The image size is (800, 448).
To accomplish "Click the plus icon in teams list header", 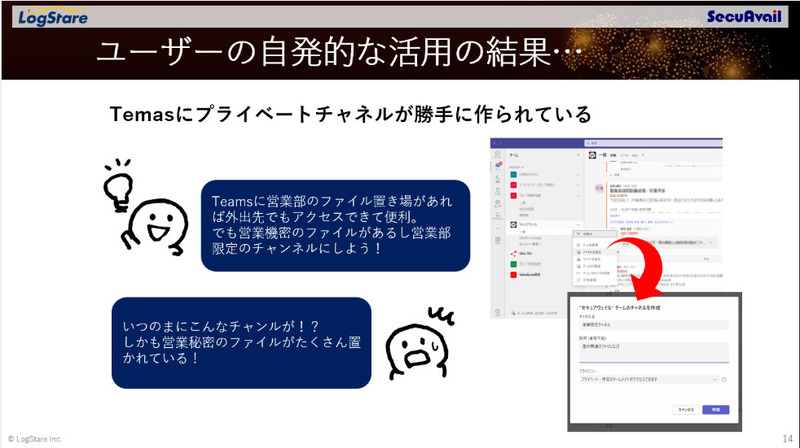I will pos(578,157).
